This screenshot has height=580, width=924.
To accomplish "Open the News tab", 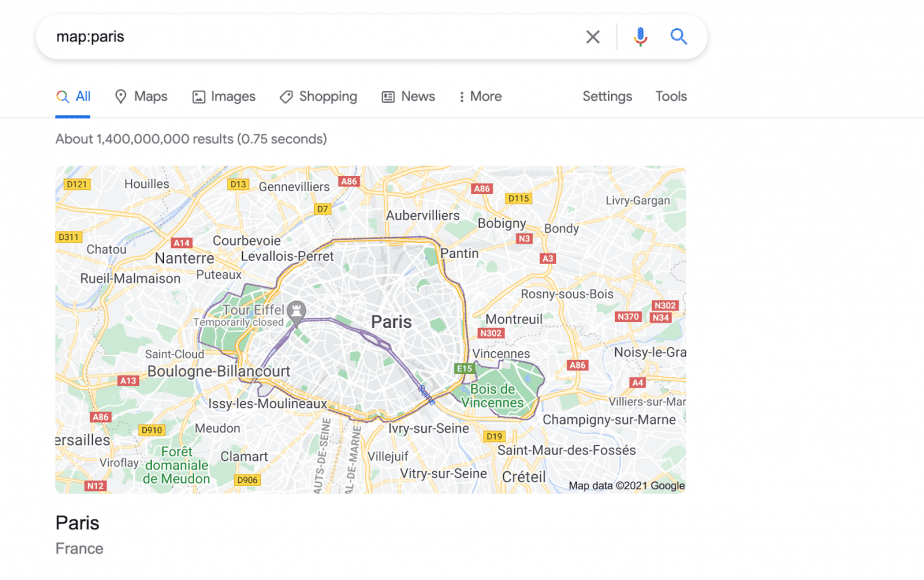I will (408, 97).
